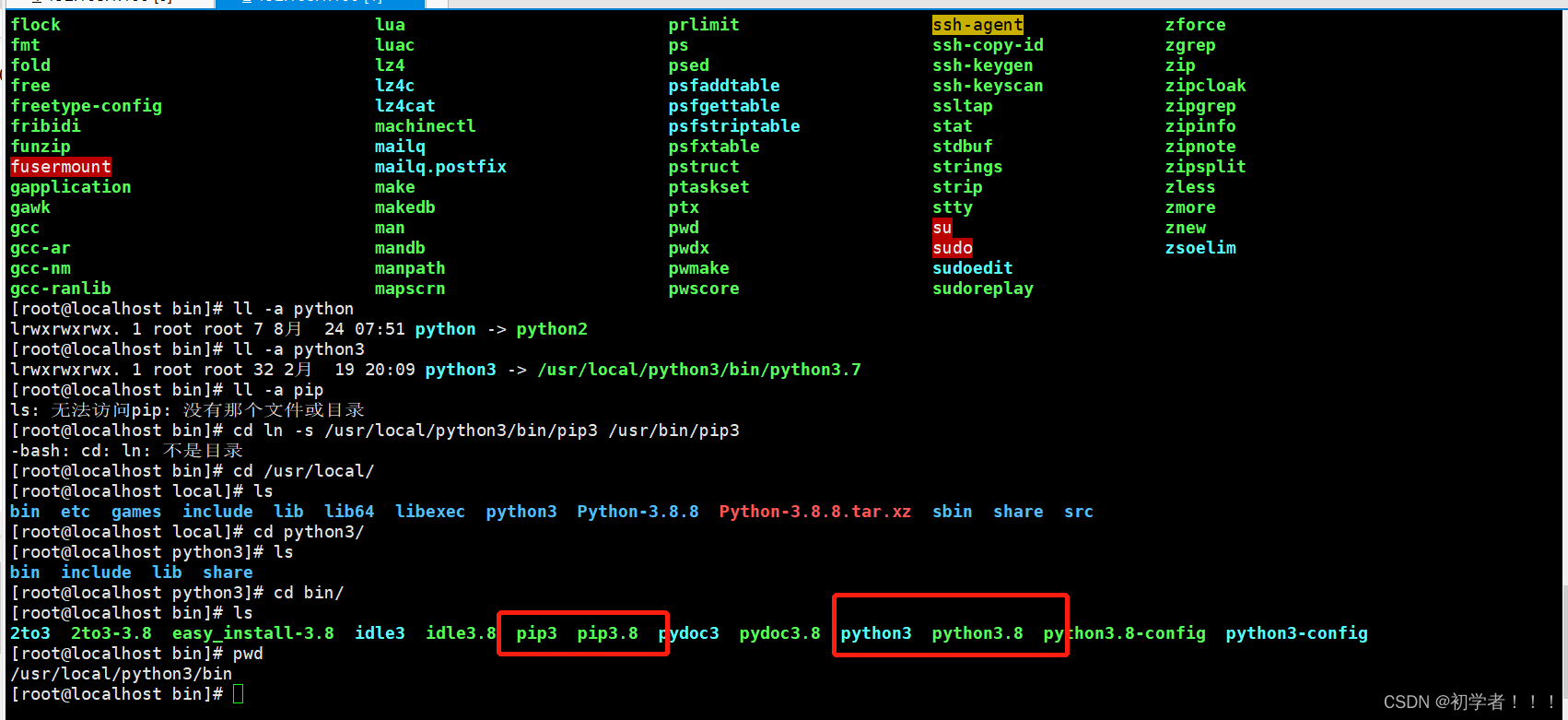1568x720 pixels.
Task: Click the lib64 directory name
Action: click(349, 512)
